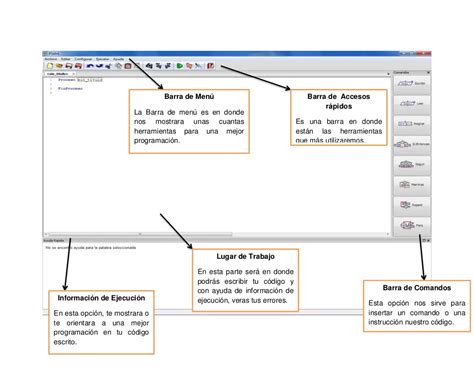Choose the Save As toolbar icon

coord(78,66)
